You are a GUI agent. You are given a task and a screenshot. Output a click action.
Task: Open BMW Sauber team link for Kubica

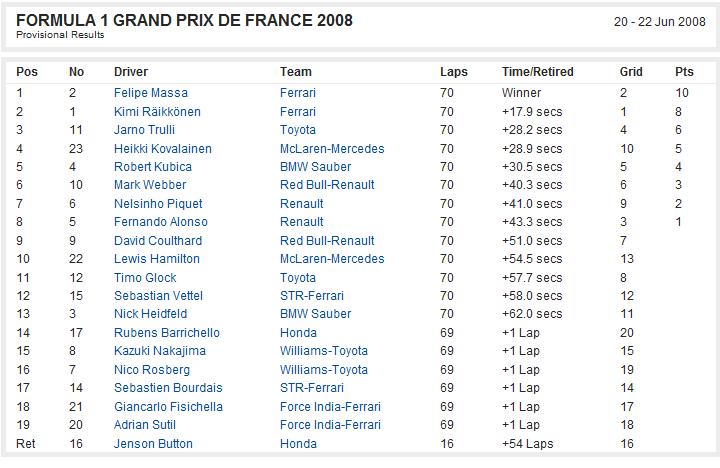(x=315, y=167)
